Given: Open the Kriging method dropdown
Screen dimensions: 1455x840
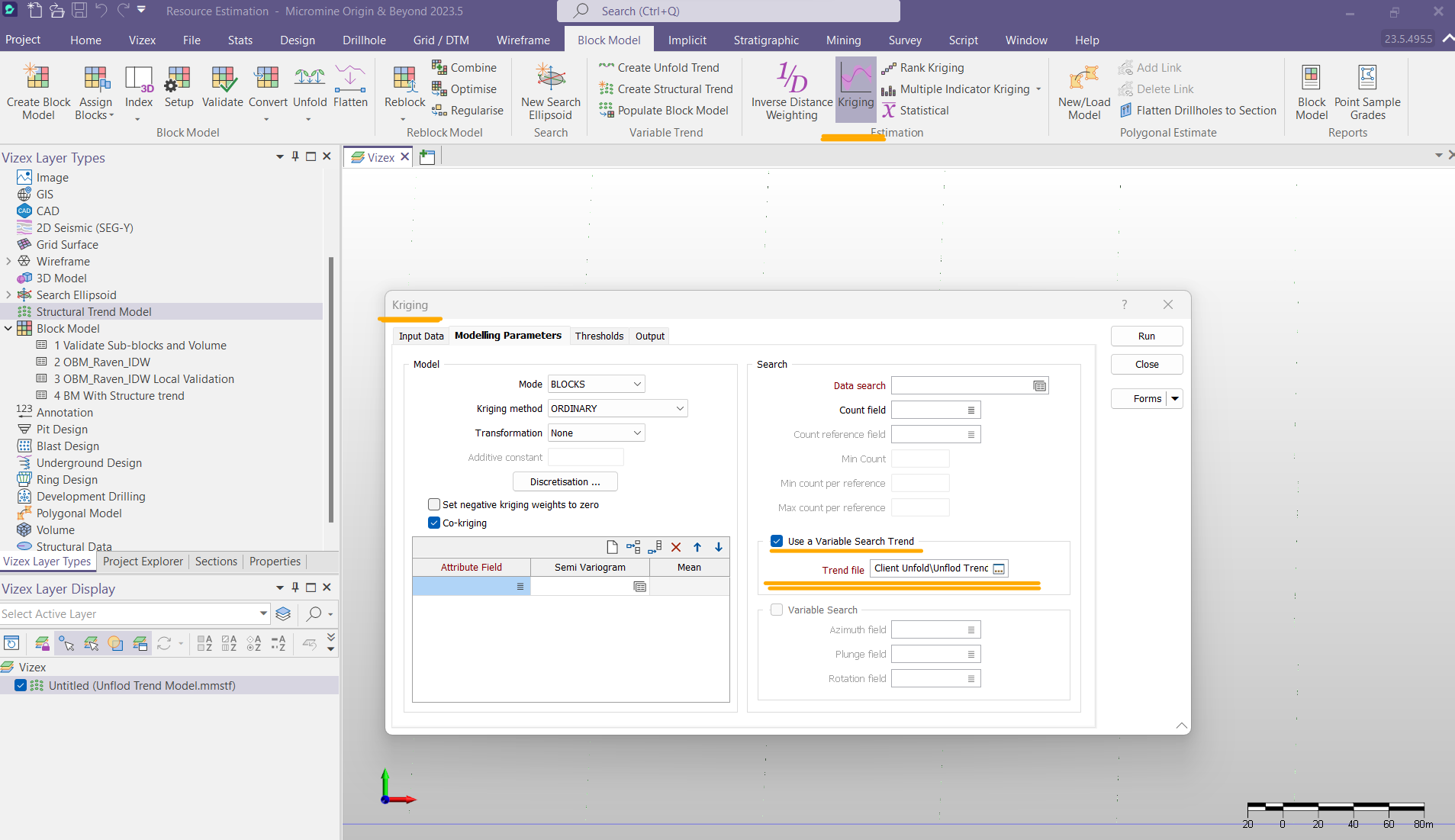Looking at the screenshot, I should (618, 409).
